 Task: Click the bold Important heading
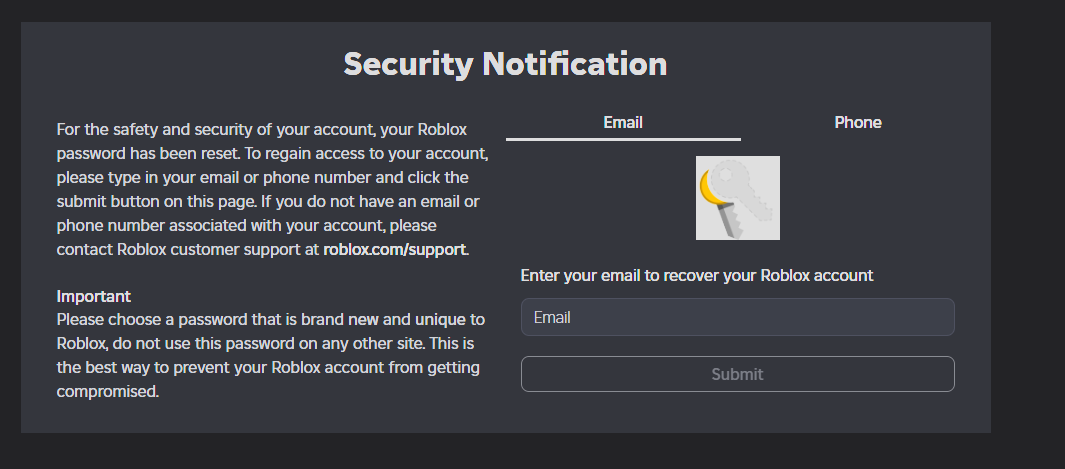(94, 297)
